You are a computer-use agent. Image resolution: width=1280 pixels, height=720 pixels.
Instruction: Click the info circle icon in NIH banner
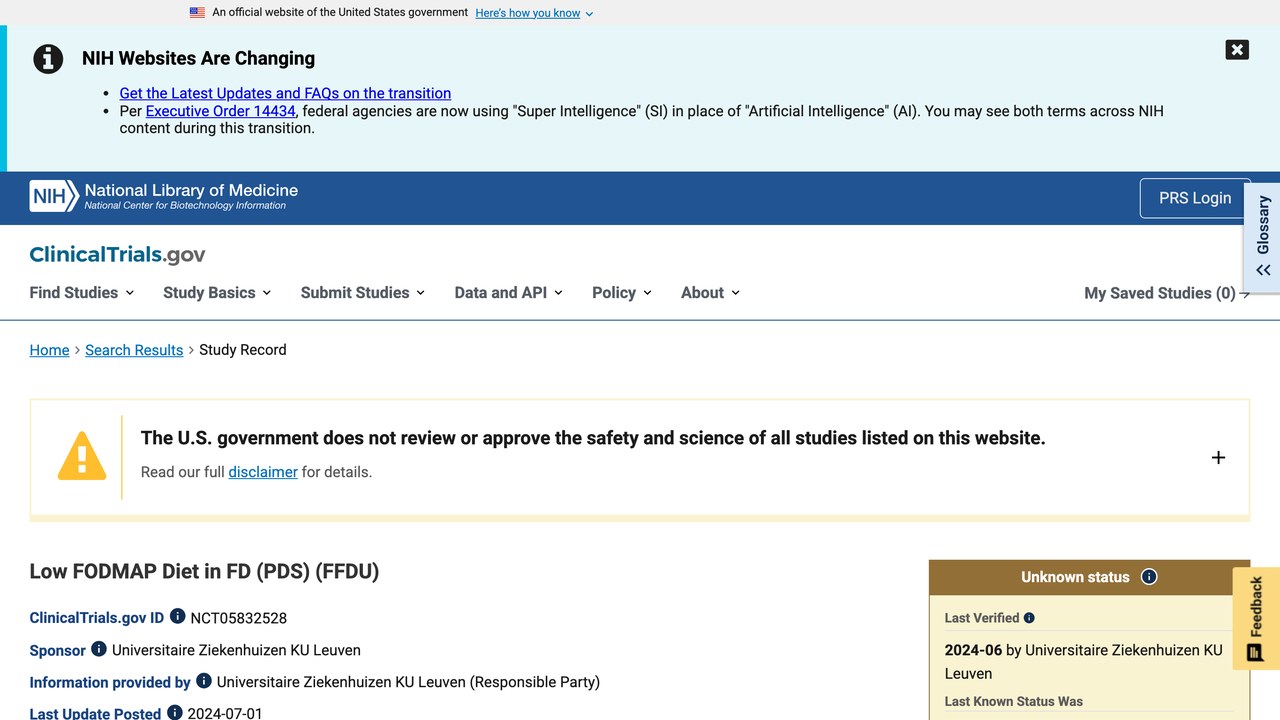48,59
